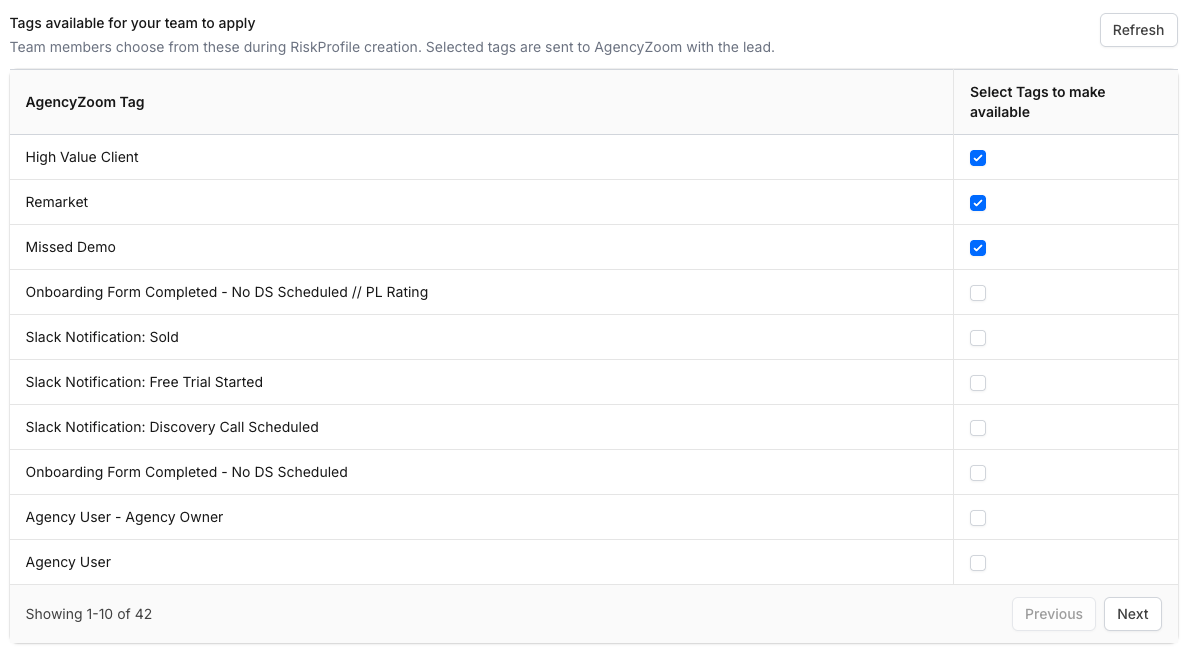The width and height of the screenshot is (1197, 658).
Task: Select the High Value Client row label
Action: (x=82, y=157)
